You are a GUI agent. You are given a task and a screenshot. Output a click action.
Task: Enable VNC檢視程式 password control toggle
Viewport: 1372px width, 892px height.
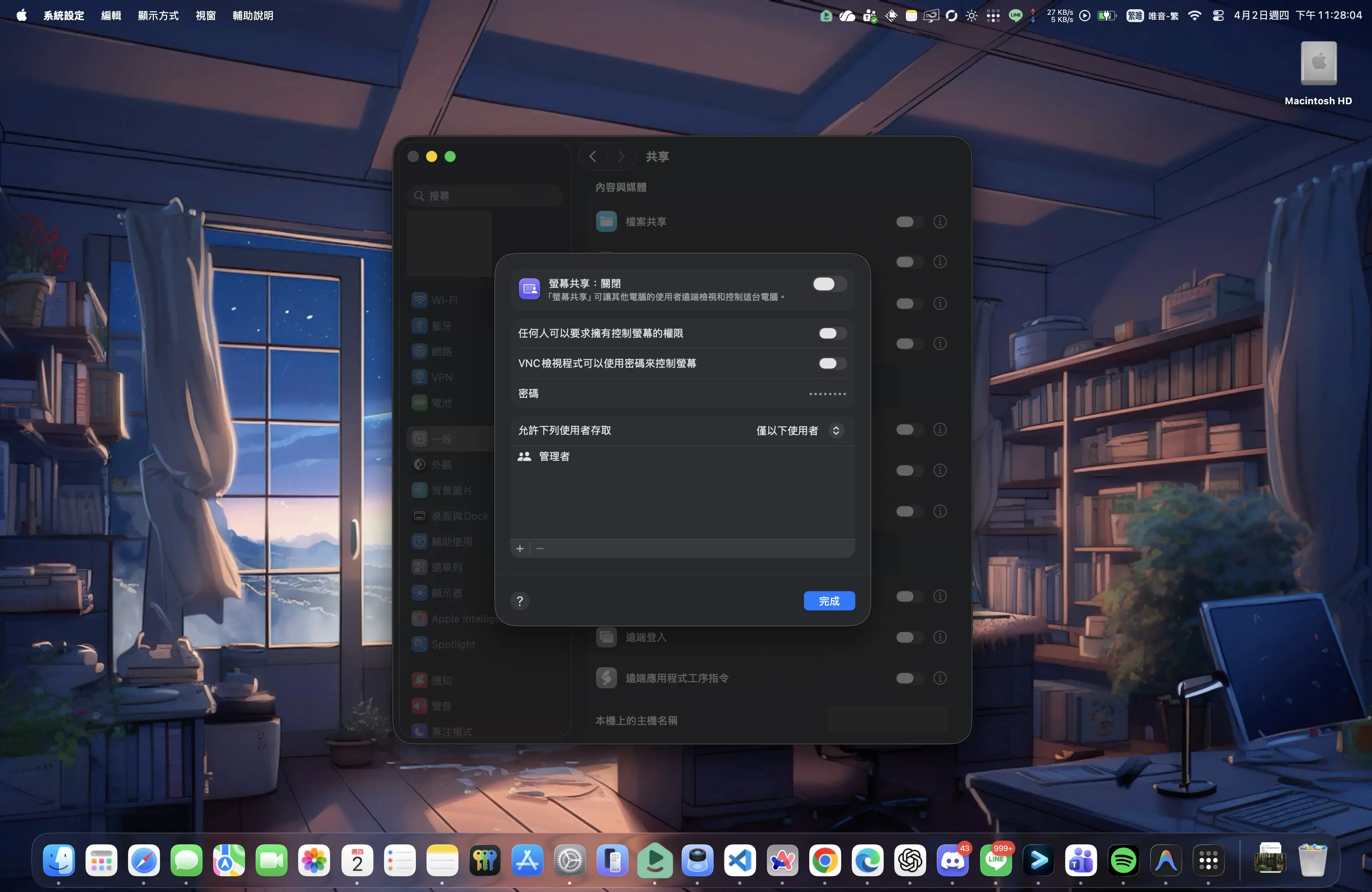click(x=832, y=363)
